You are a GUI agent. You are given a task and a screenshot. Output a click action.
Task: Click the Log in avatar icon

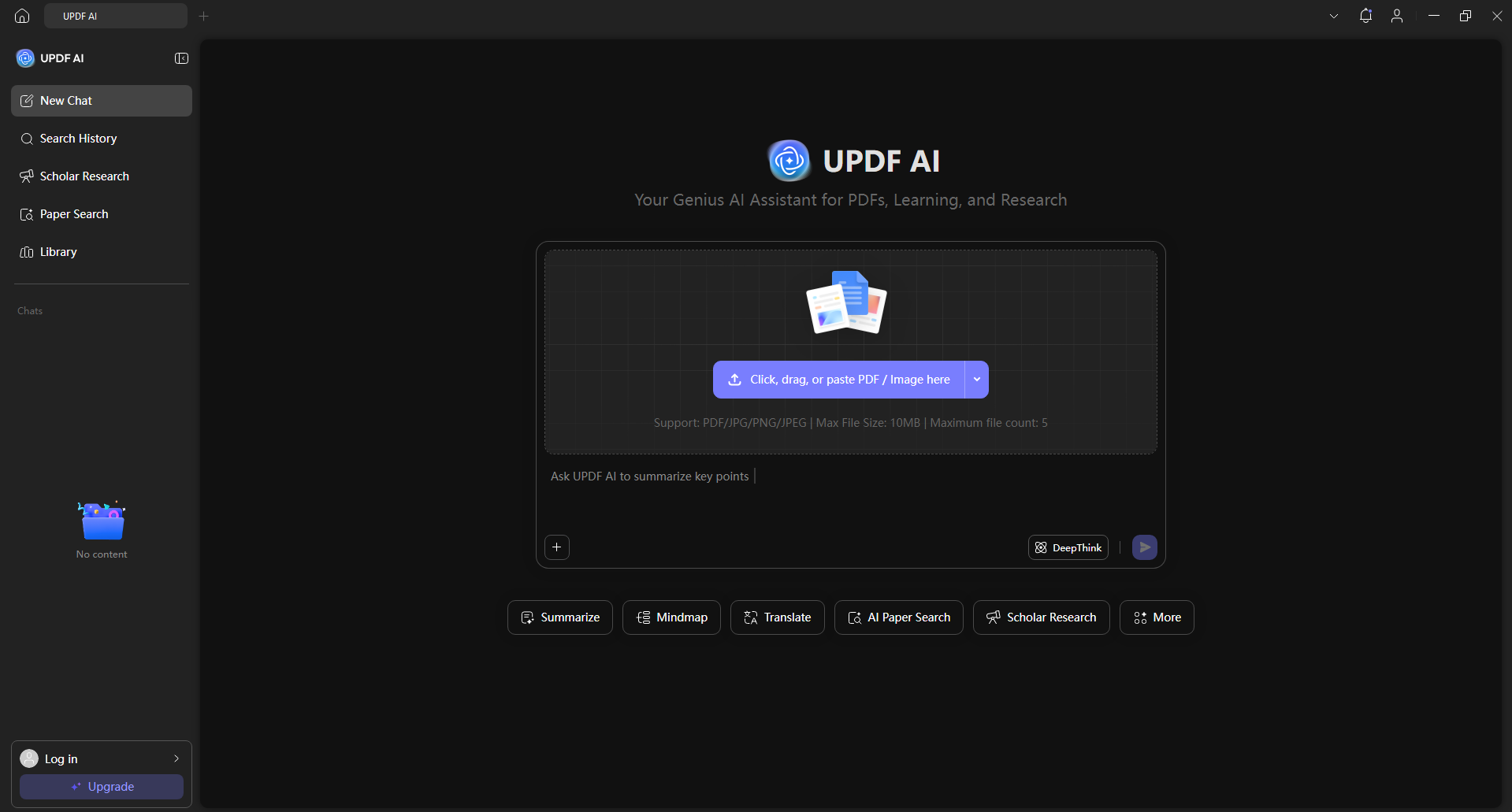pos(29,758)
